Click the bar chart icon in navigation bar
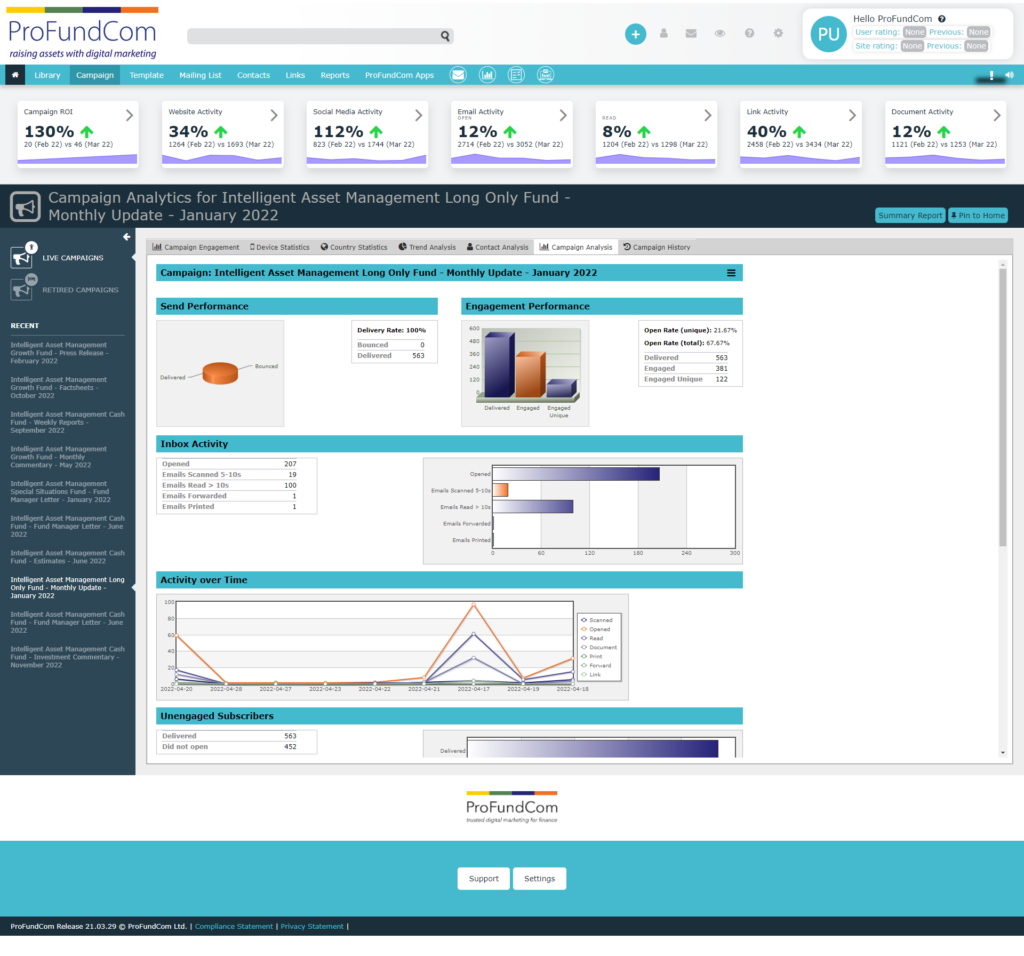 [x=487, y=75]
